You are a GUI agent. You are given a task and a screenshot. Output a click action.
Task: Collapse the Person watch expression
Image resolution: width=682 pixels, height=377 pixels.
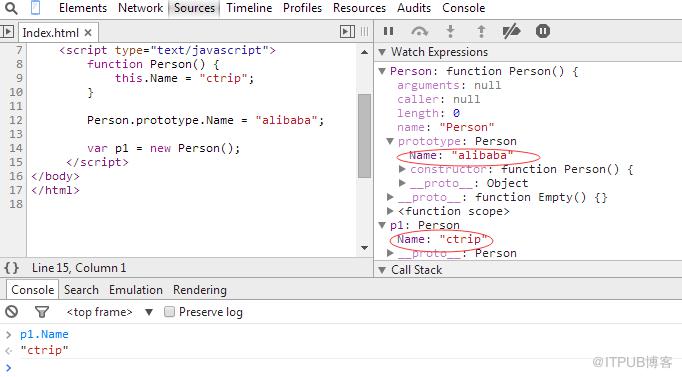pos(382,71)
